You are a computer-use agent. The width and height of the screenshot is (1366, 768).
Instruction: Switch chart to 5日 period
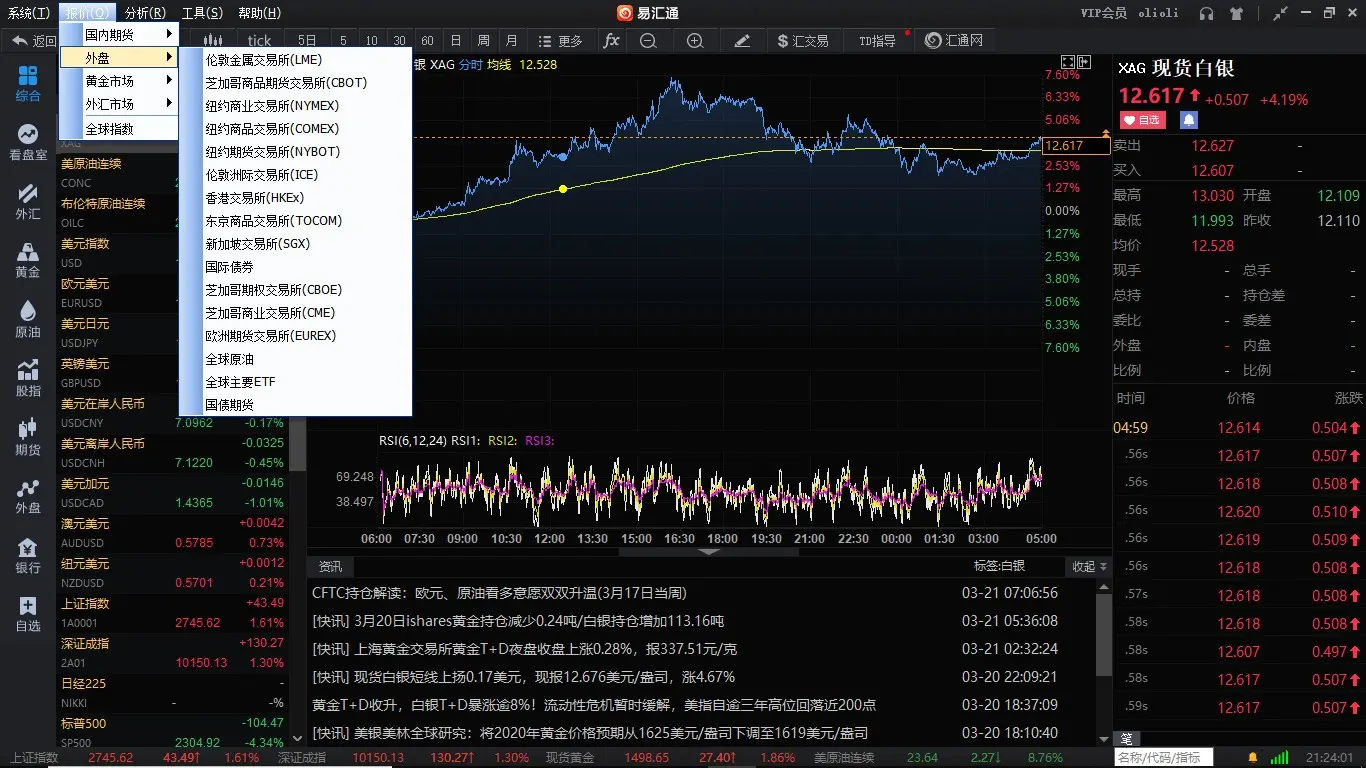(307, 41)
